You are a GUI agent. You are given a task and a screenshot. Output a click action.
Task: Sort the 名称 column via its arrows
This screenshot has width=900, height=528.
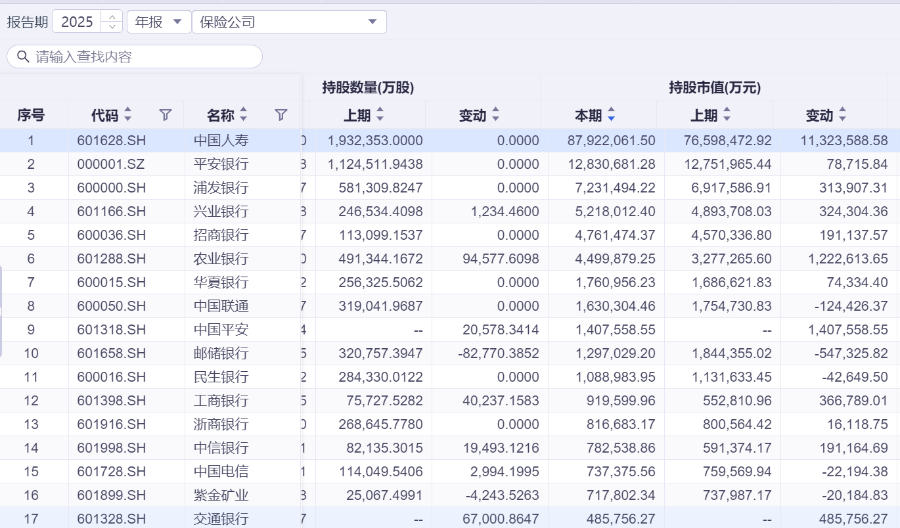pyautogui.click(x=244, y=115)
